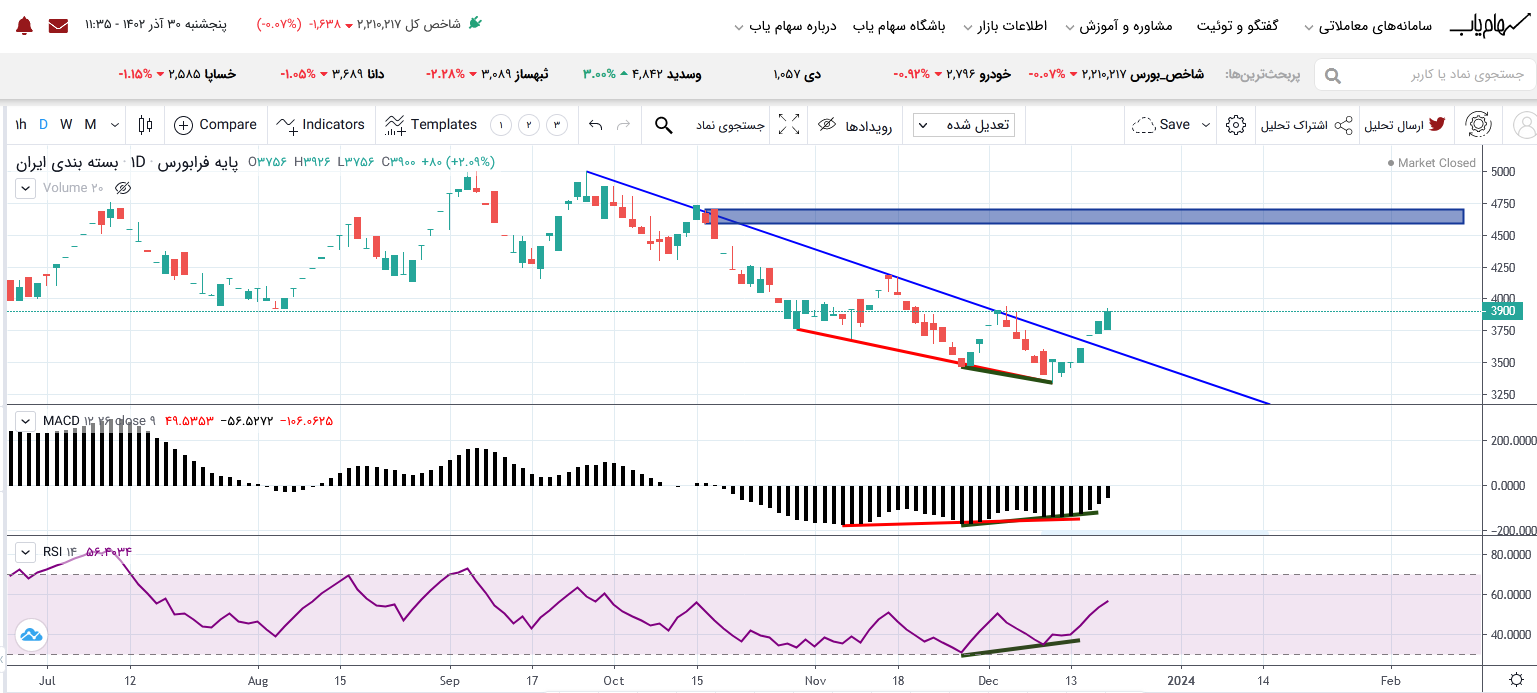Screen dimensions: 1537x693
Task: Select saved layout slot 1
Action: tap(501, 125)
